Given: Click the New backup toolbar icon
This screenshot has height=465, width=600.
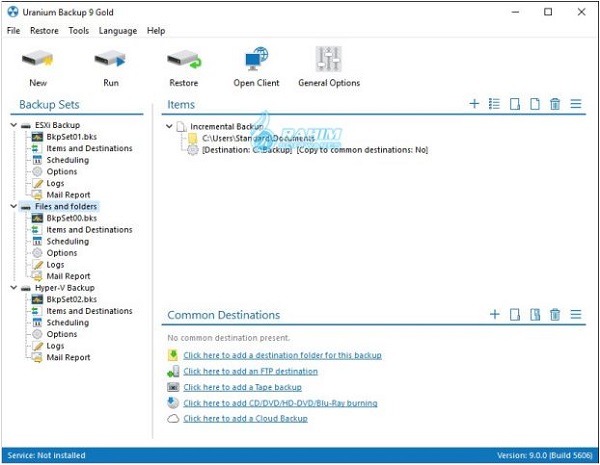Looking at the screenshot, I should 38,63.
